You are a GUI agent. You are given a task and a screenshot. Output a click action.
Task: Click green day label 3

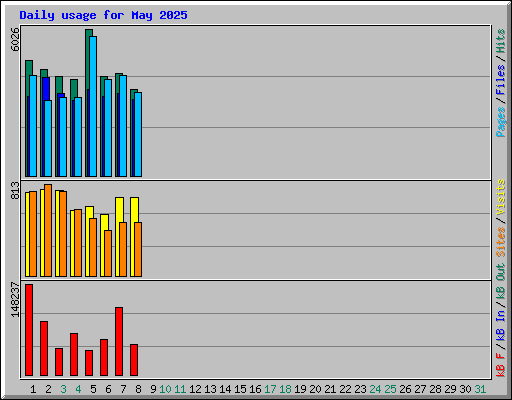(63, 389)
